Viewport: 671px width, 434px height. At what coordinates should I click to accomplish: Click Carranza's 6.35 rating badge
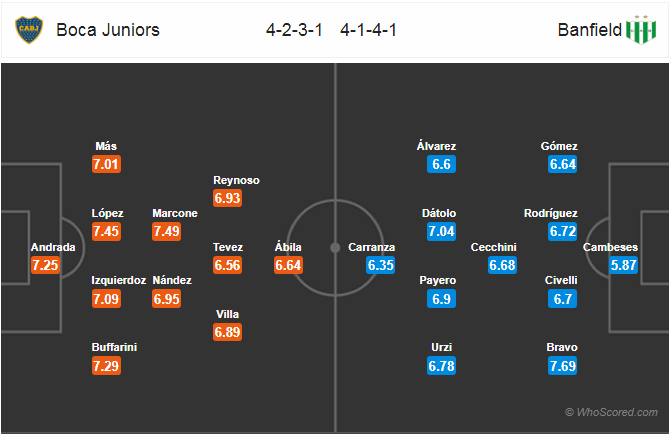click(x=380, y=265)
